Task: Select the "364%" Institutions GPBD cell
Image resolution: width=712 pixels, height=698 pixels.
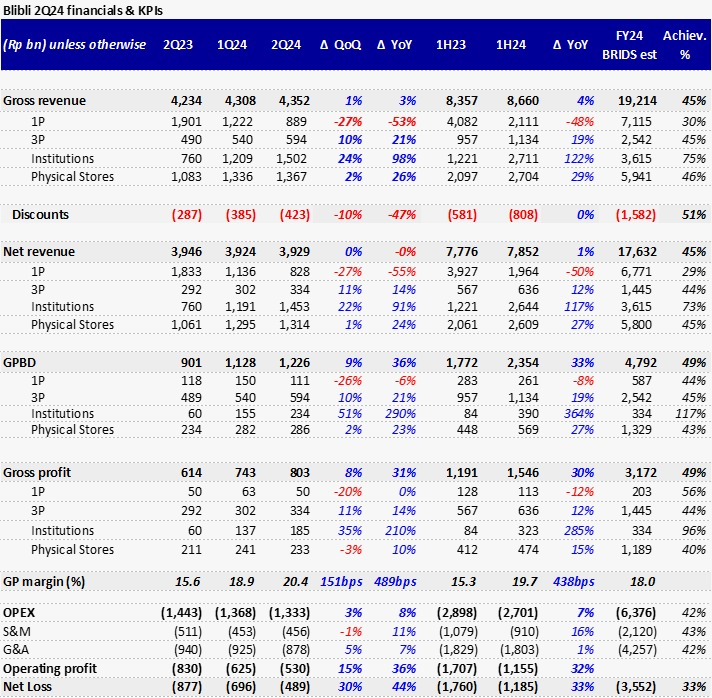Action: click(579, 414)
